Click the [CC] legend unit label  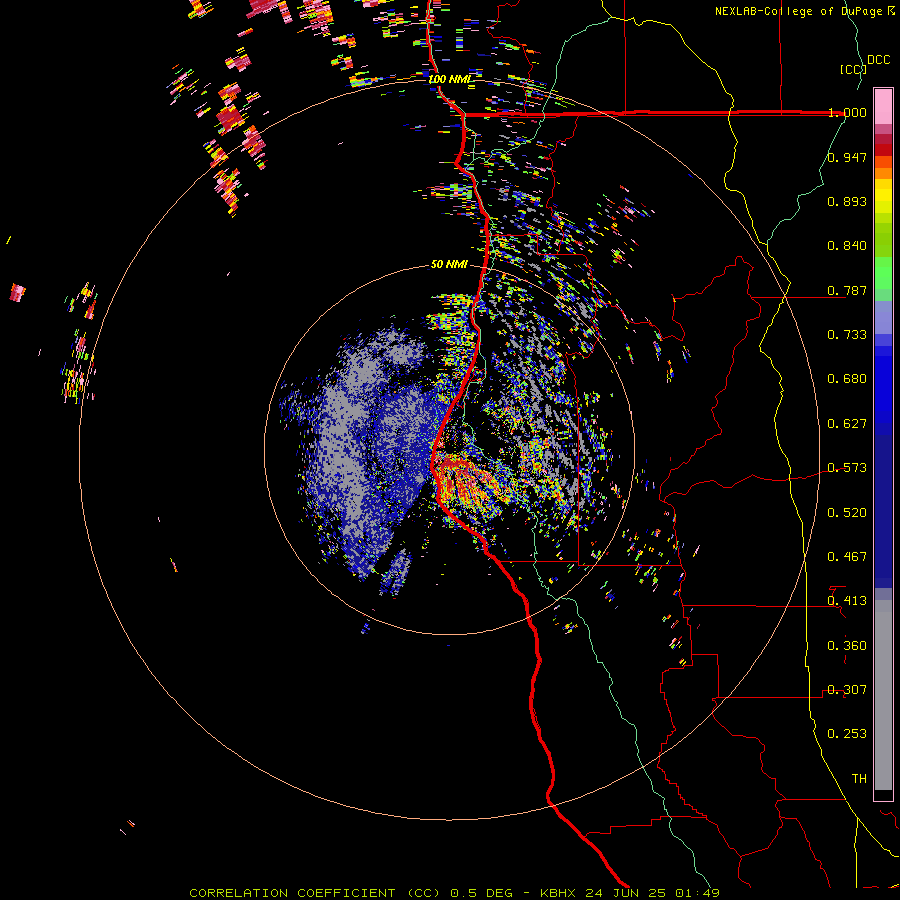click(x=853, y=69)
